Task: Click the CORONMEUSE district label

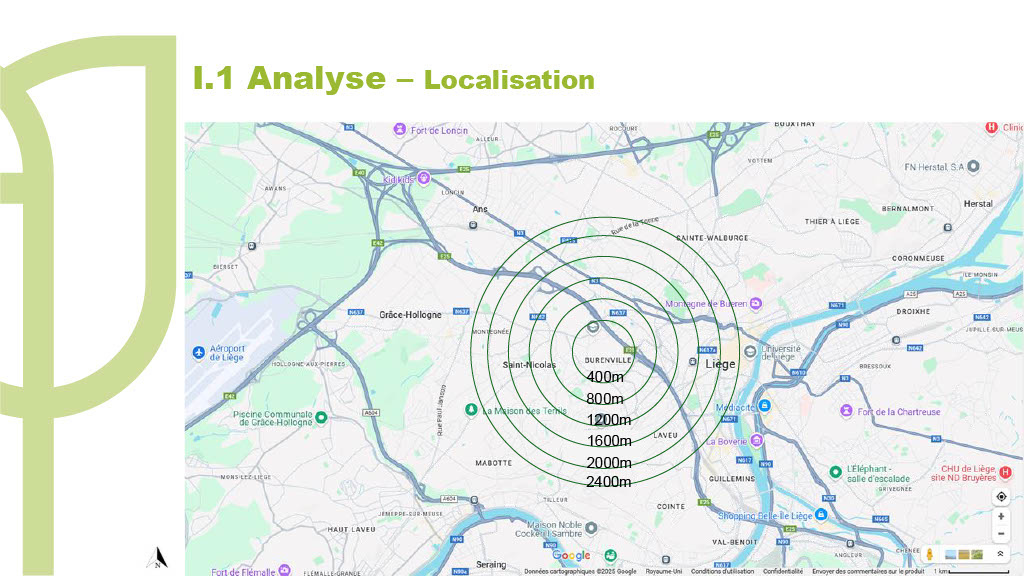Action: [918, 259]
